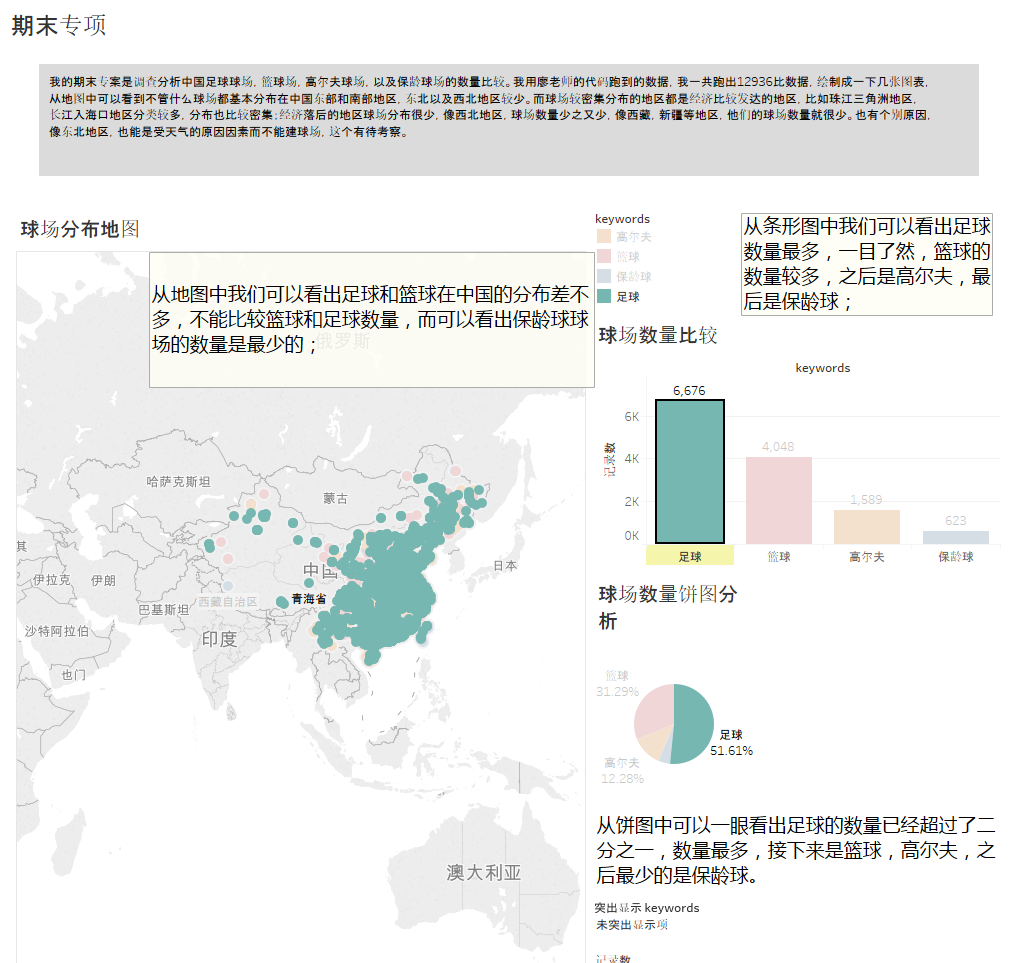Image resolution: width=1015 pixels, height=963 pixels.
Task: Click the 突出显示 keywords label
Action: [x=647, y=907]
